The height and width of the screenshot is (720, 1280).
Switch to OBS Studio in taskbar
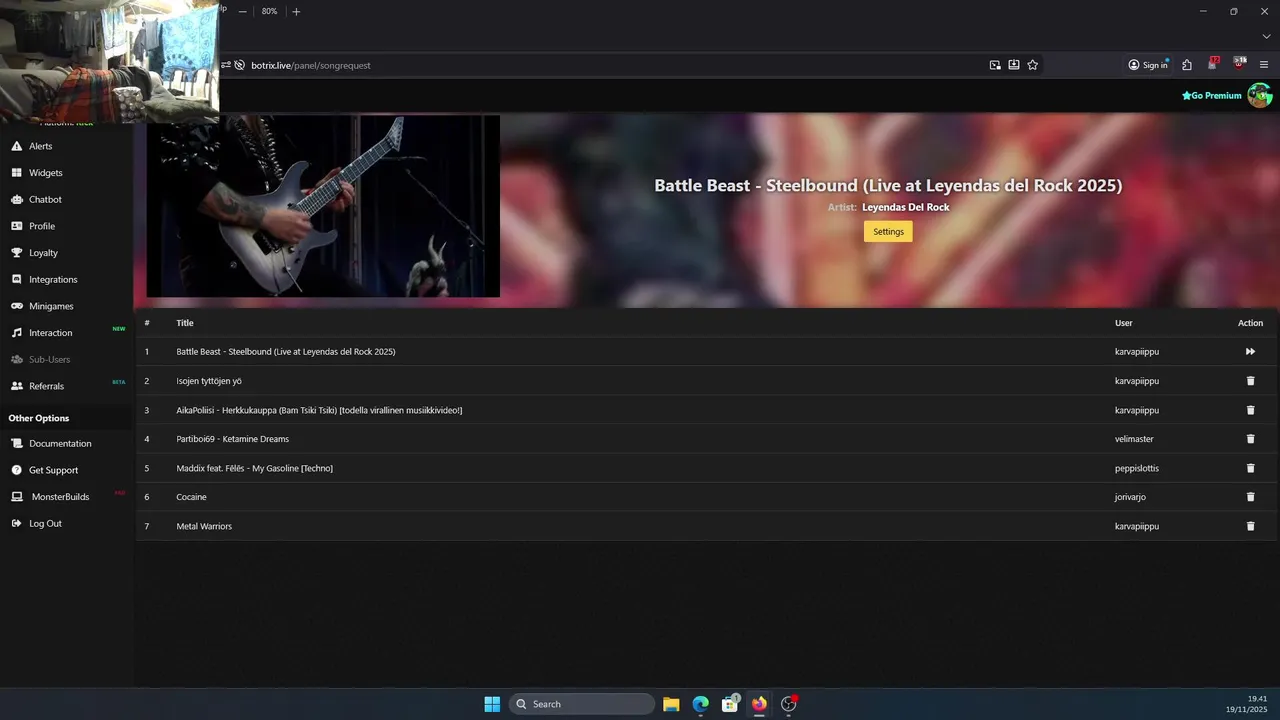tap(788, 704)
